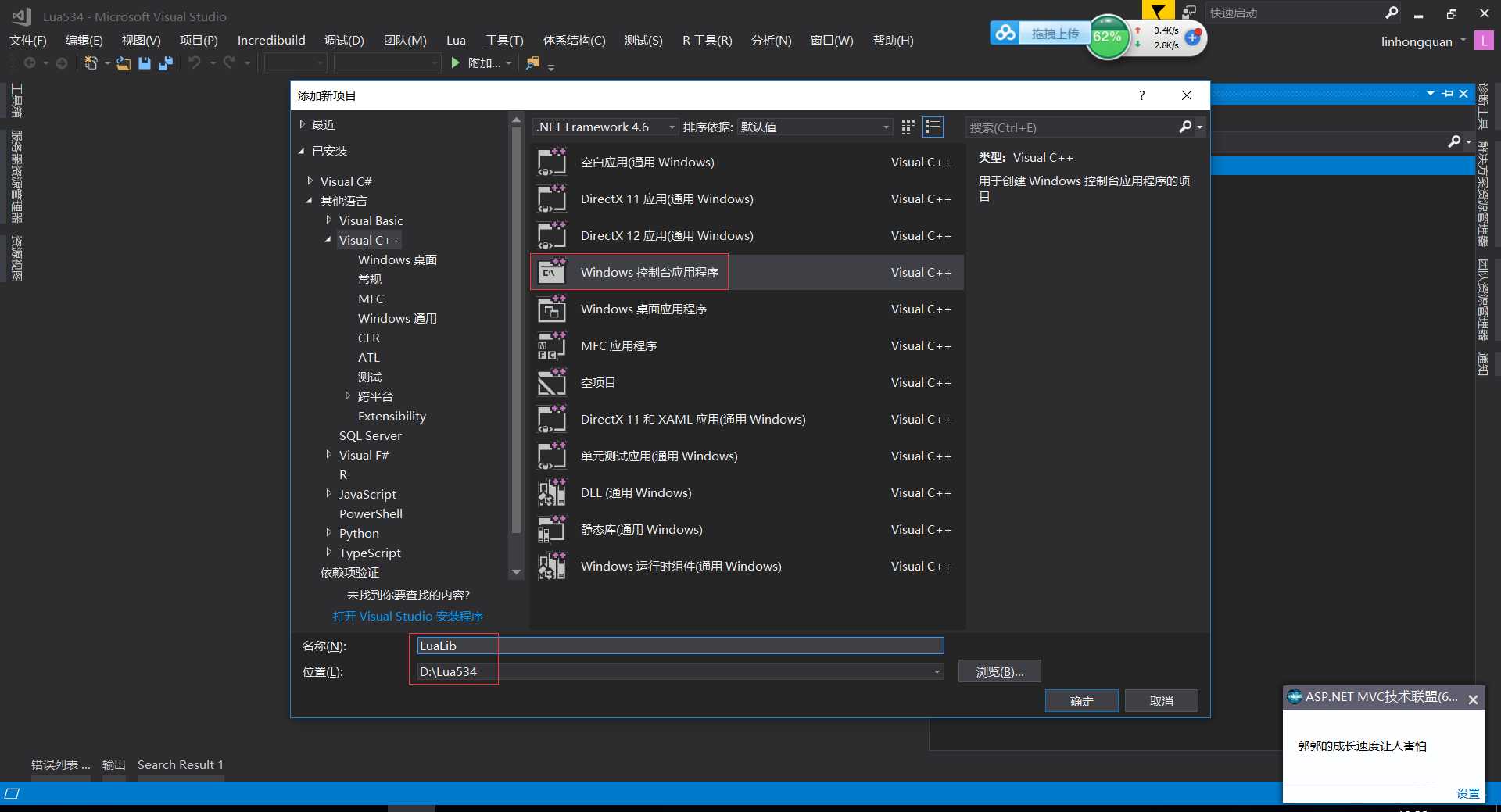Select 空项目 template
1501x812 pixels.
747,382
